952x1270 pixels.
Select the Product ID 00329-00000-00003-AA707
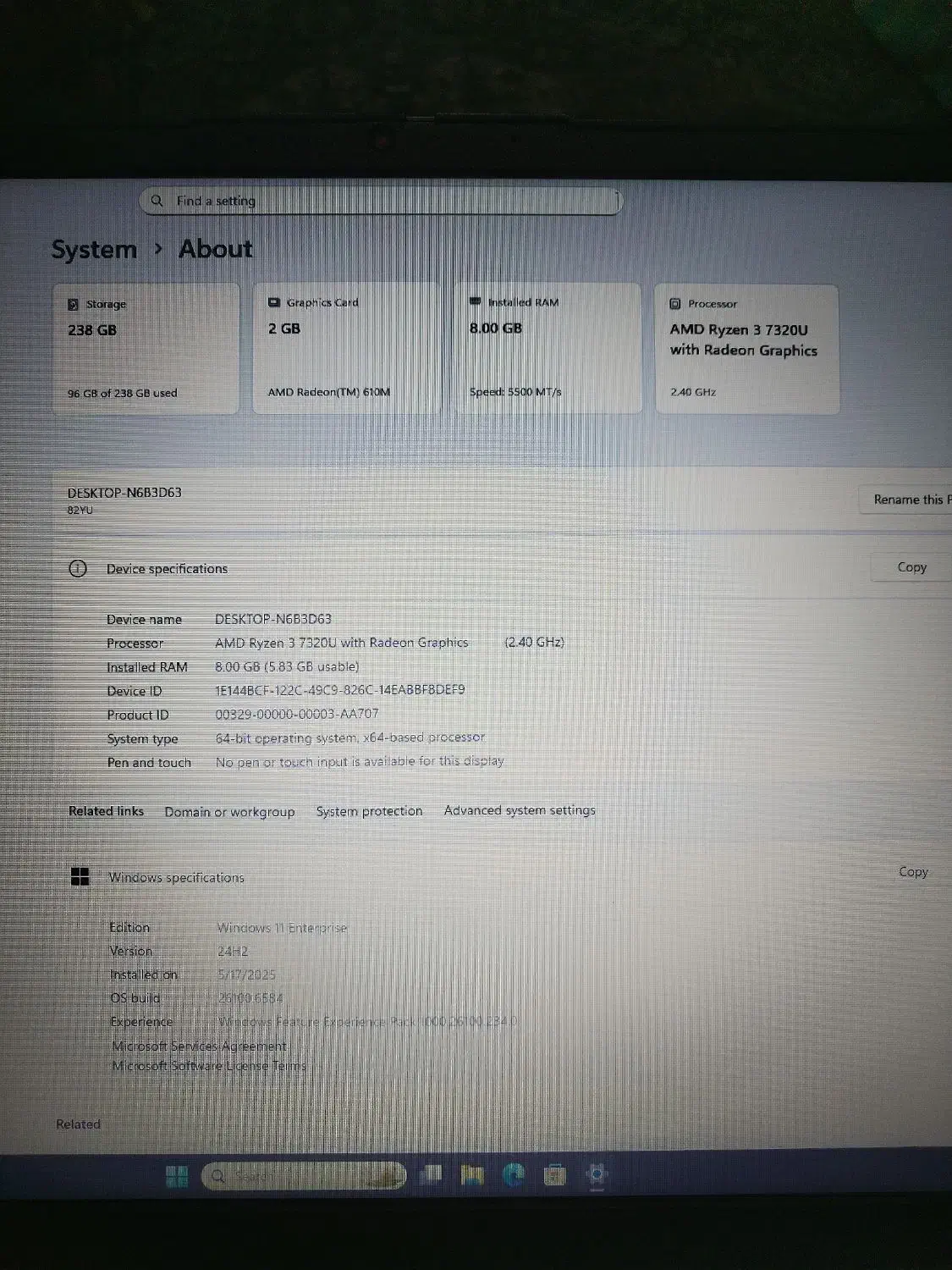[297, 714]
